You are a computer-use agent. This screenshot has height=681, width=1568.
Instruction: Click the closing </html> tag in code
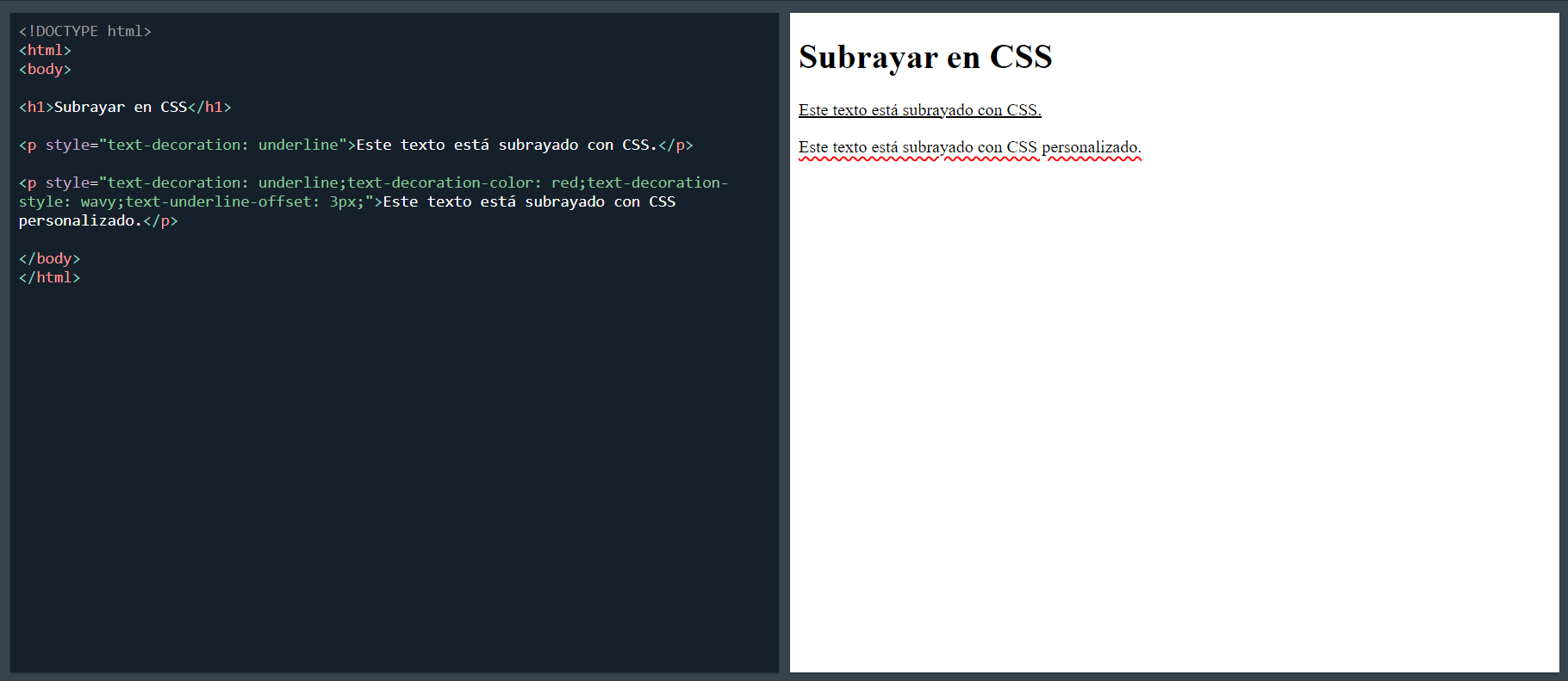click(49, 277)
